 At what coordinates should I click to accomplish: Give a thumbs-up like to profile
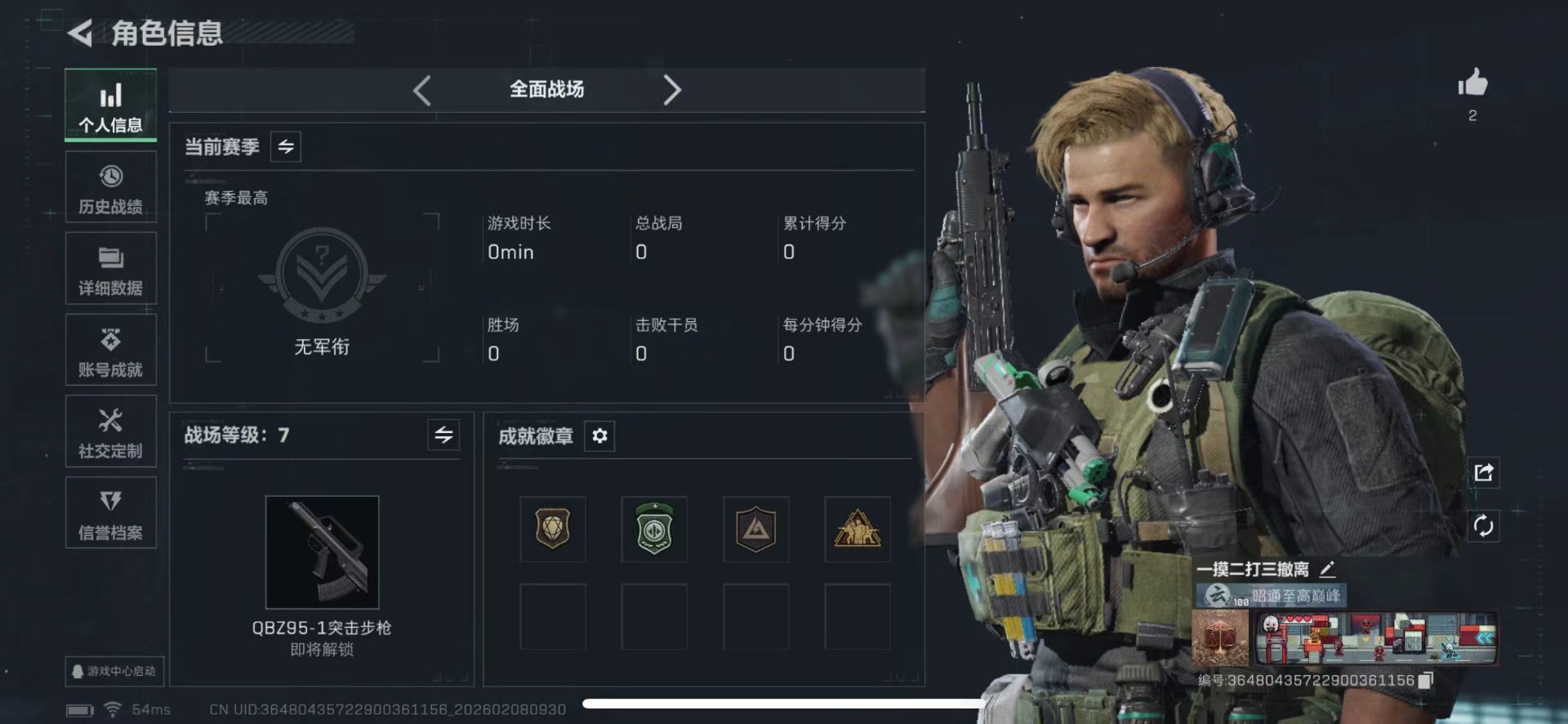1472,83
